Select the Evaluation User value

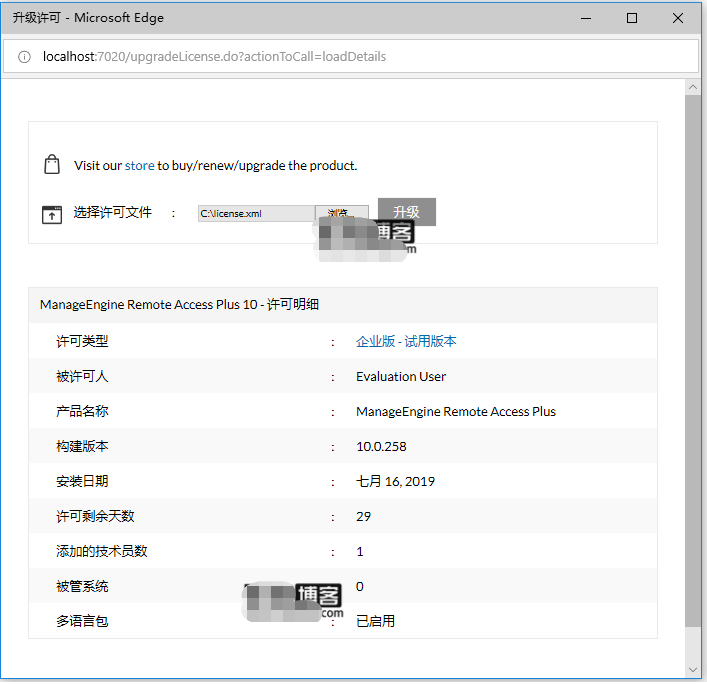400,376
